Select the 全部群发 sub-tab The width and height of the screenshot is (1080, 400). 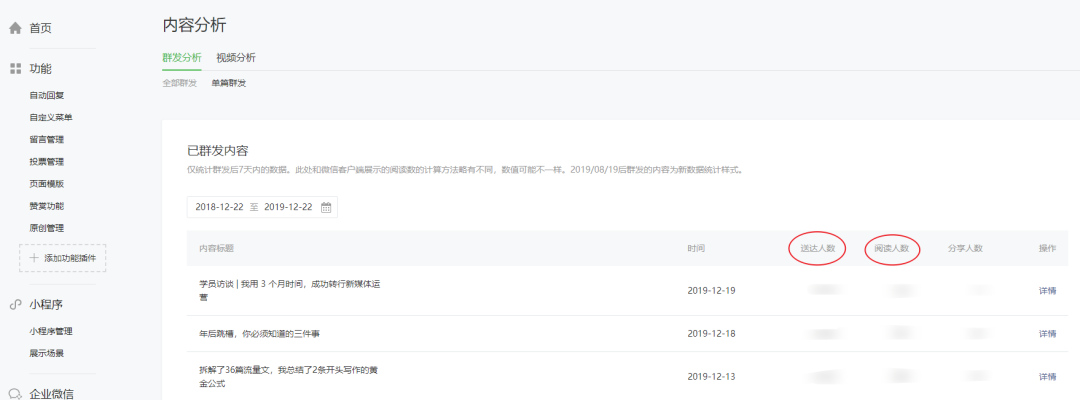[180, 83]
